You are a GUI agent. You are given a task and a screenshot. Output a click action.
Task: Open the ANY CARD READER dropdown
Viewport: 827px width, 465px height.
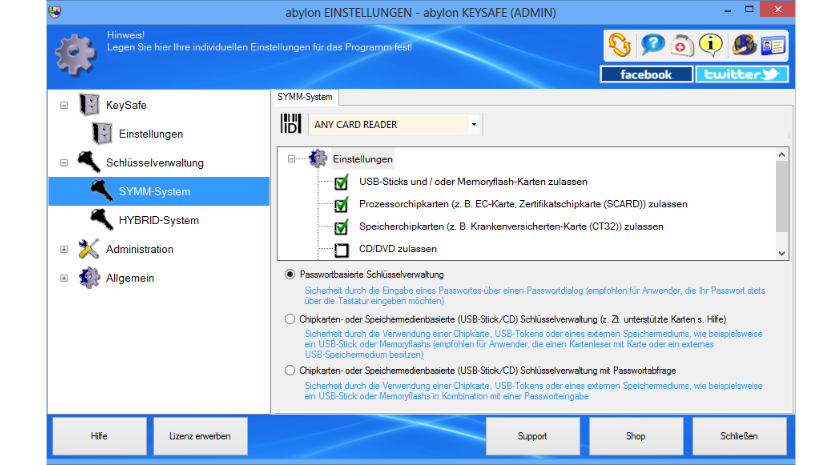point(473,125)
